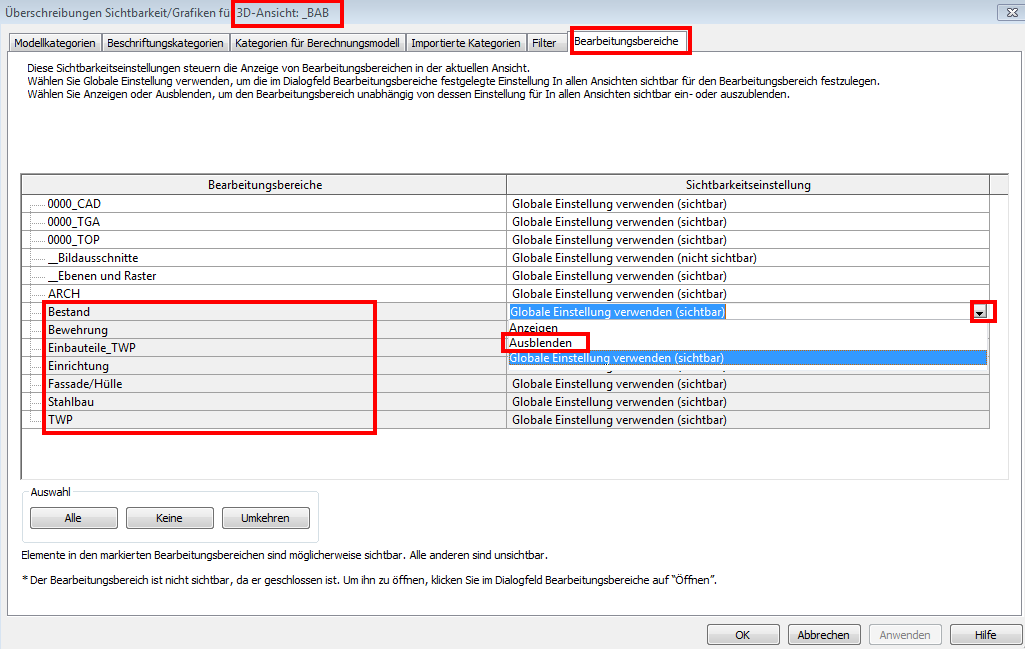Invert selection with the Umkehren button
The height and width of the screenshot is (649, 1025).
tap(266, 518)
